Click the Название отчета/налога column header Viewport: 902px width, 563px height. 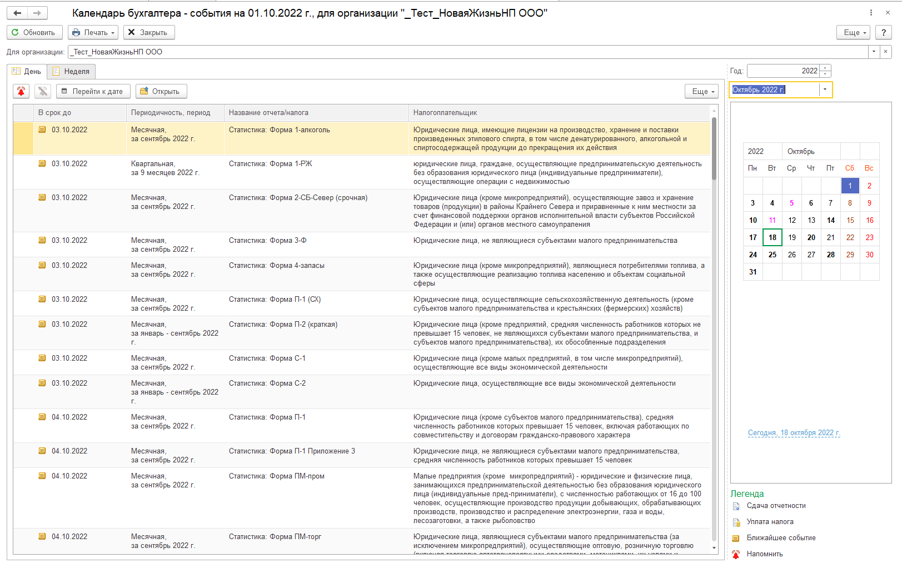tap(316, 113)
